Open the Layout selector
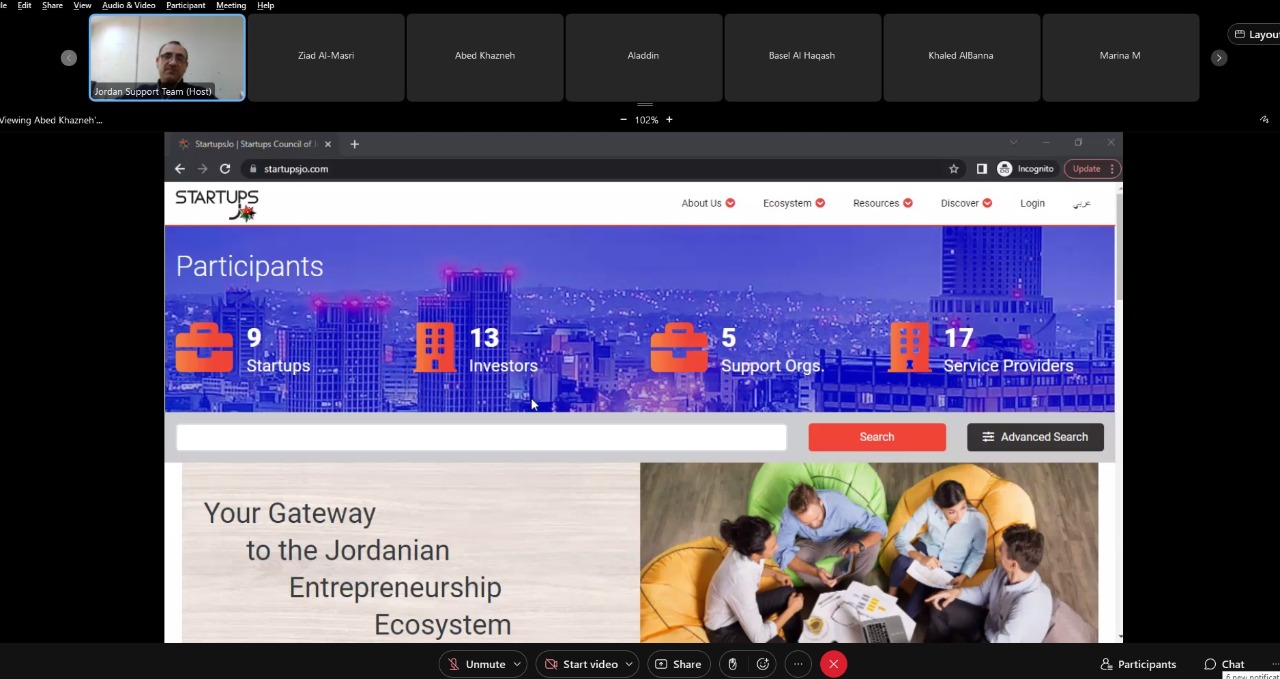Viewport: 1280px width, 679px height. pos(1254,35)
